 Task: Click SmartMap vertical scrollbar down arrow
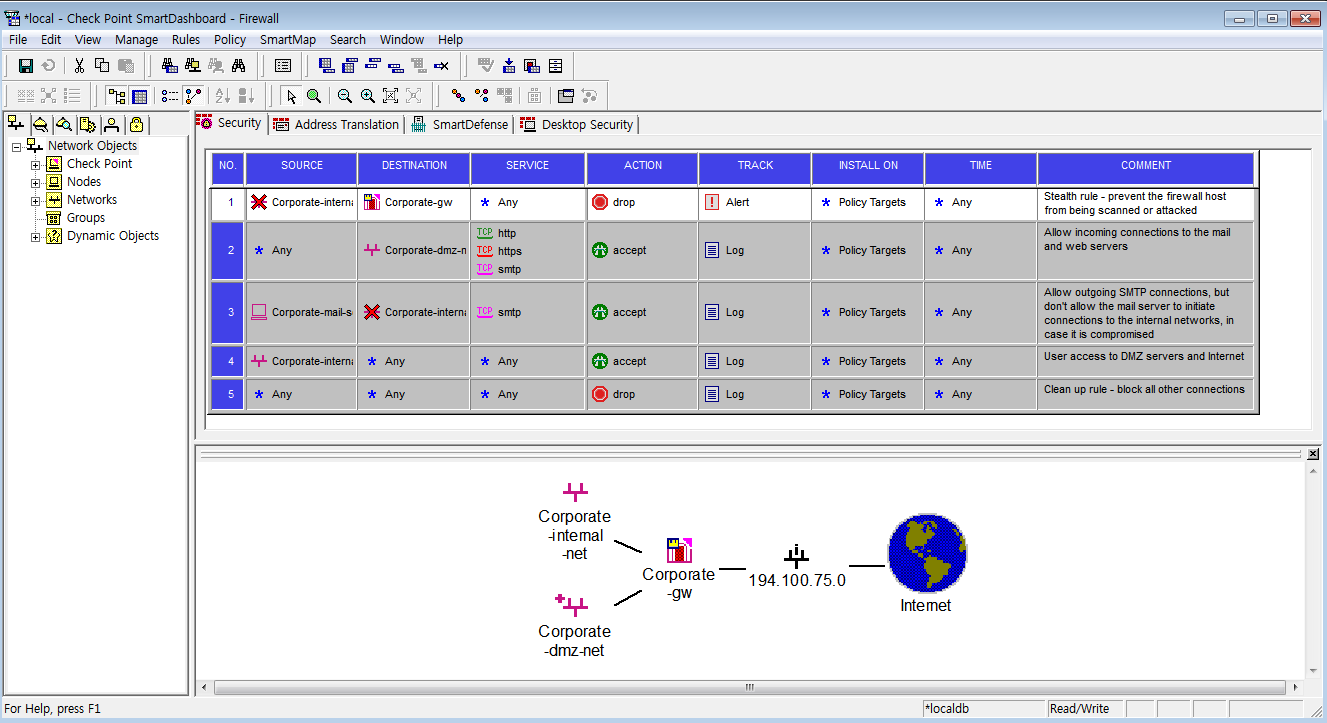(1313, 670)
